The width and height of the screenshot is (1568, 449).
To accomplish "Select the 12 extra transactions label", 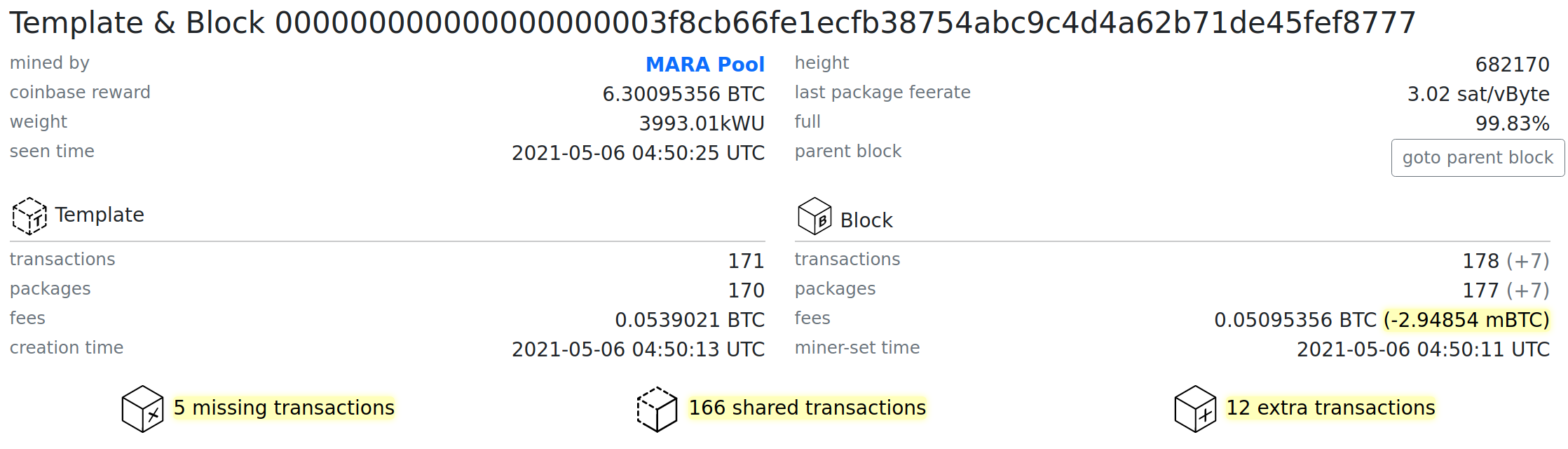I will [1330, 408].
